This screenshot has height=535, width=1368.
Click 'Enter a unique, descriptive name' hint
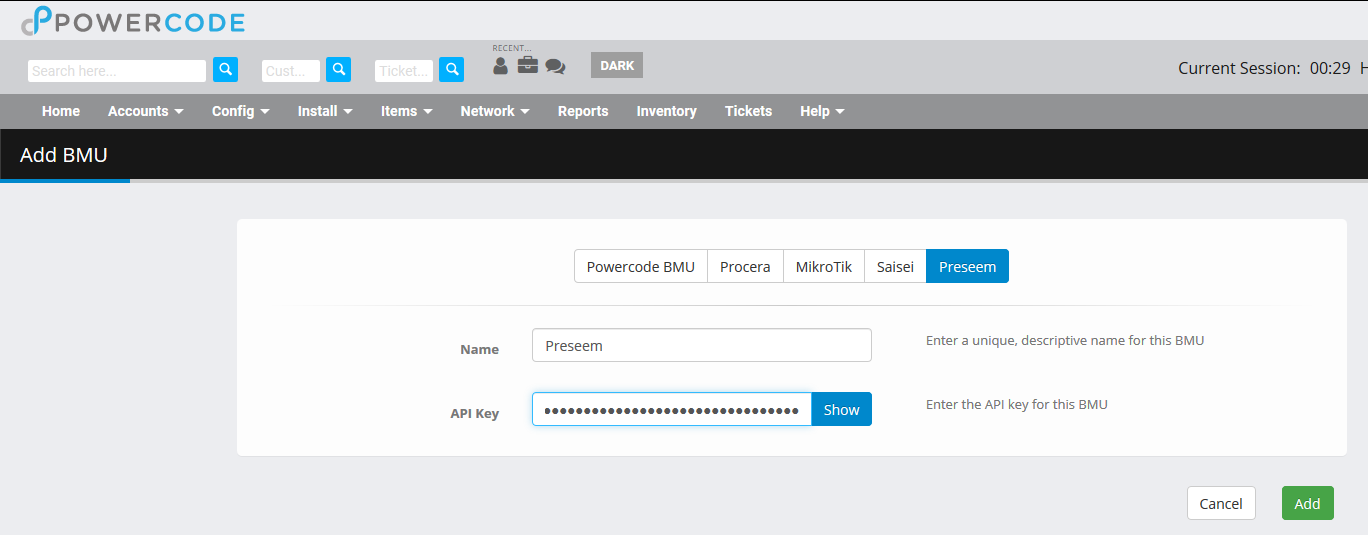[x=1065, y=340]
